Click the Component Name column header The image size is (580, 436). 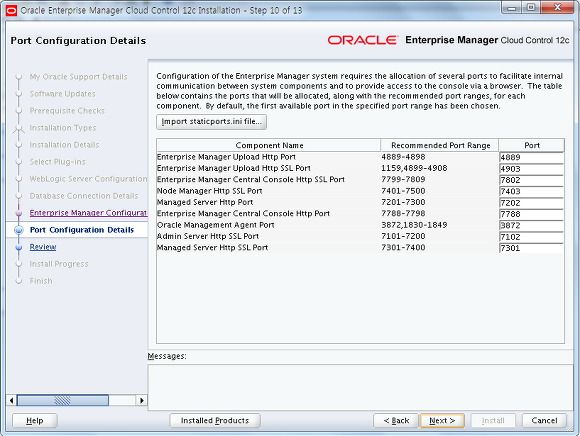[269, 145]
